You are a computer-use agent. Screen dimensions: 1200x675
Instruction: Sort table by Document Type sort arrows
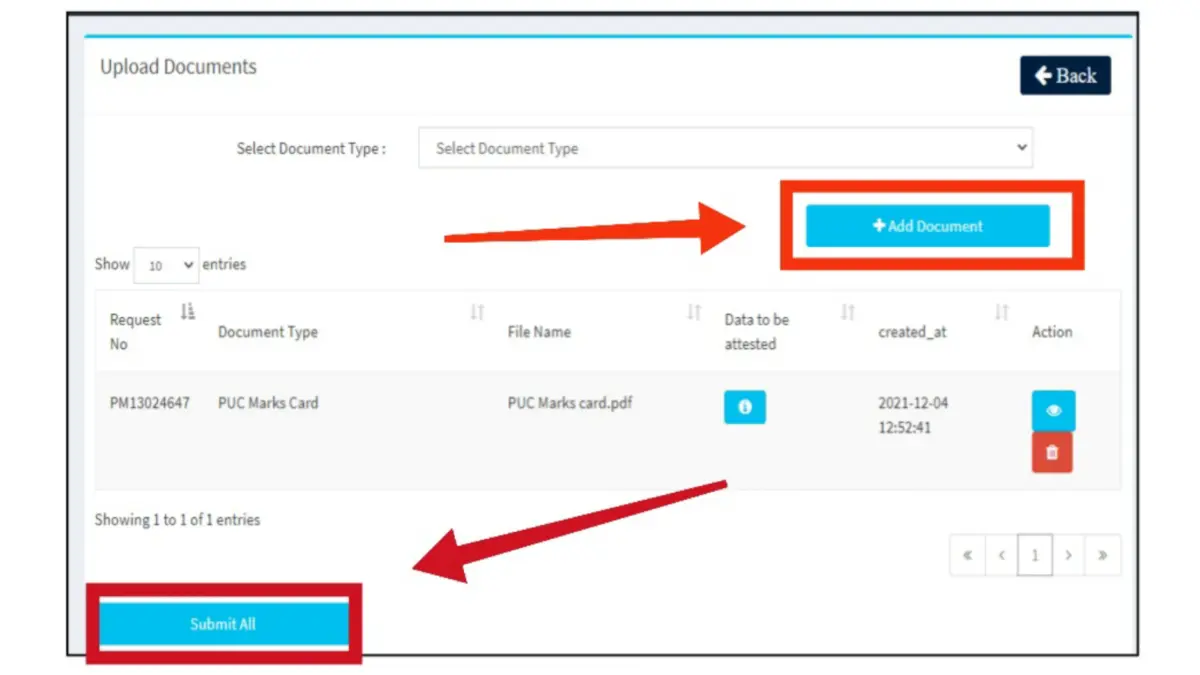click(x=477, y=313)
